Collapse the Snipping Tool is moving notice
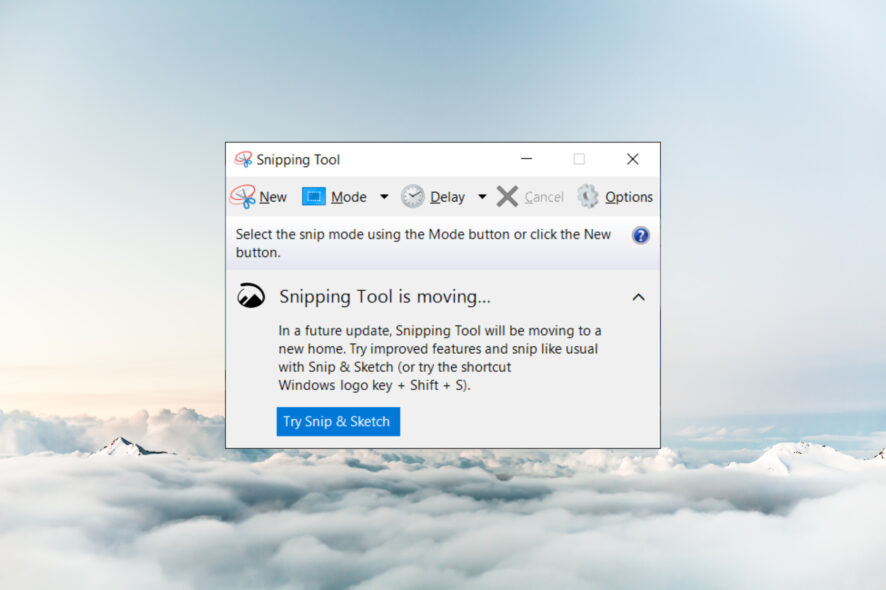This screenshot has height=590, width=886. 639,297
